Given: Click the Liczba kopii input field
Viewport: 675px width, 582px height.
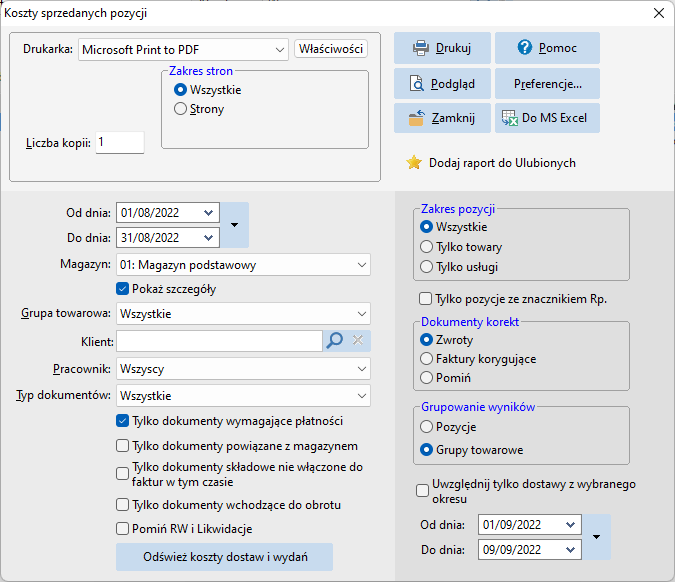Looking at the screenshot, I should (120, 142).
